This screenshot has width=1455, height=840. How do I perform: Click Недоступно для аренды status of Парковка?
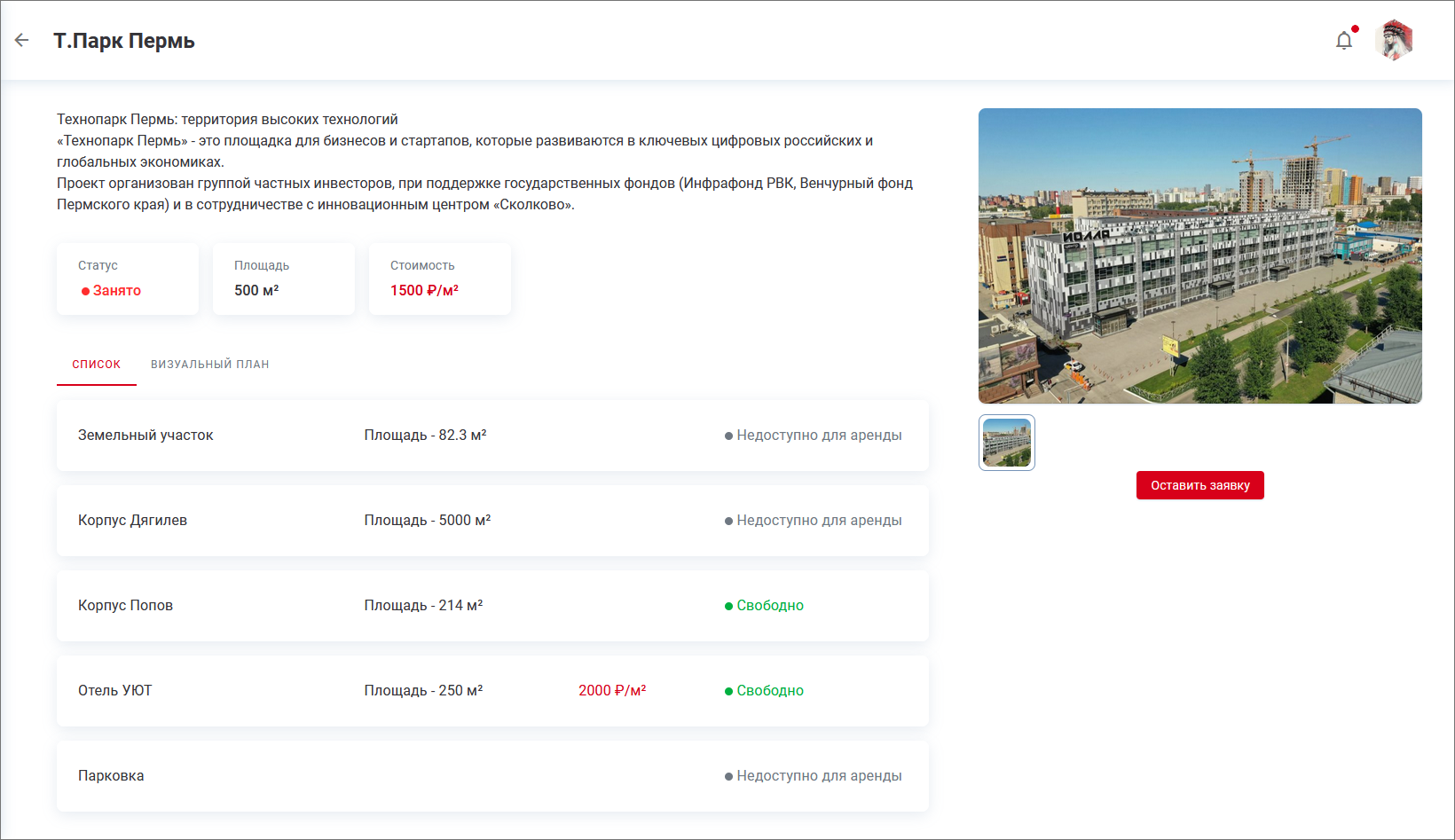818,776
